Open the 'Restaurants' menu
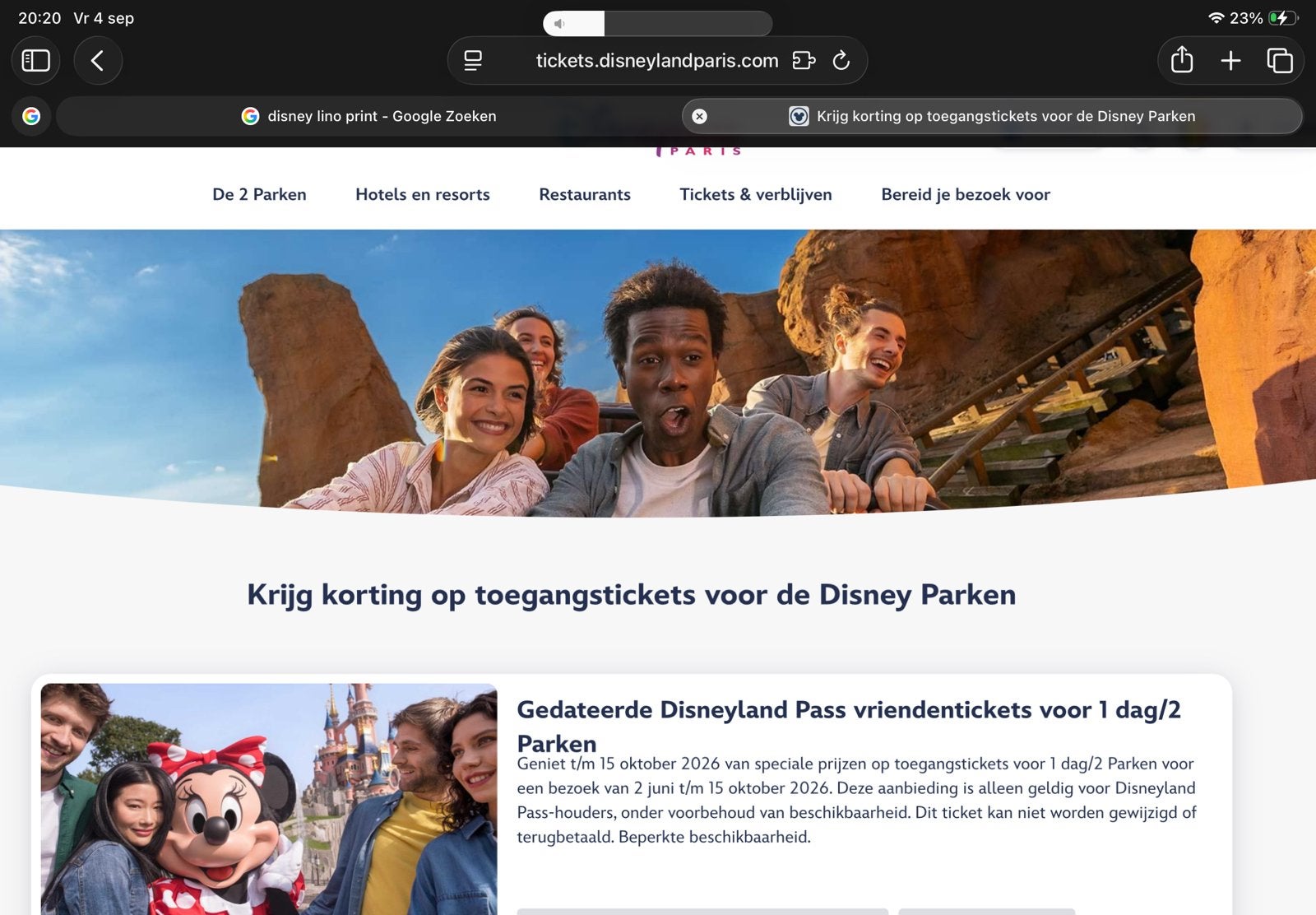This screenshot has width=1316, height=915. pyautogui.click(x=585, y=194)
